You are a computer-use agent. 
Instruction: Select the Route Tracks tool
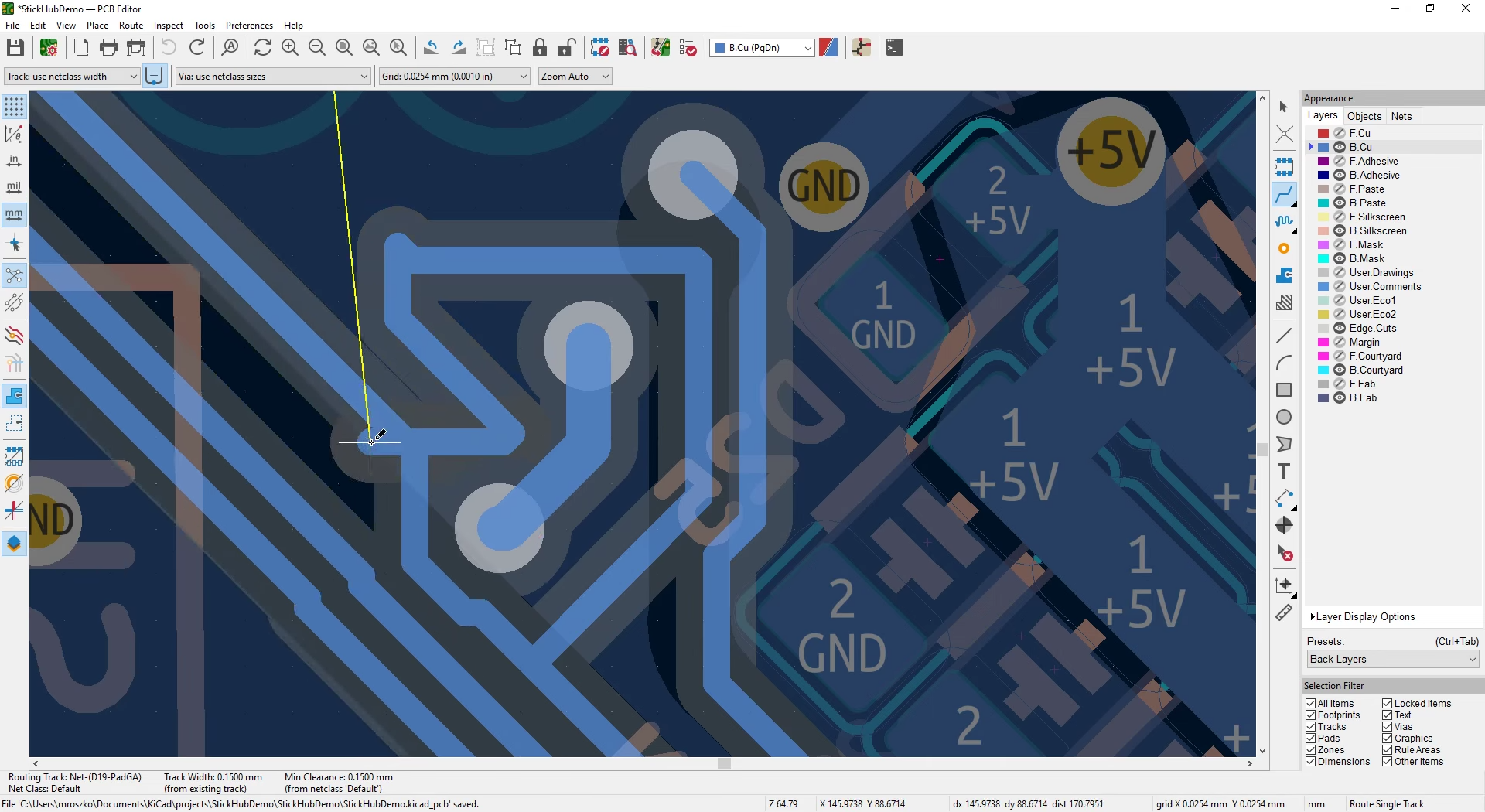click(x=1284, y=194)
